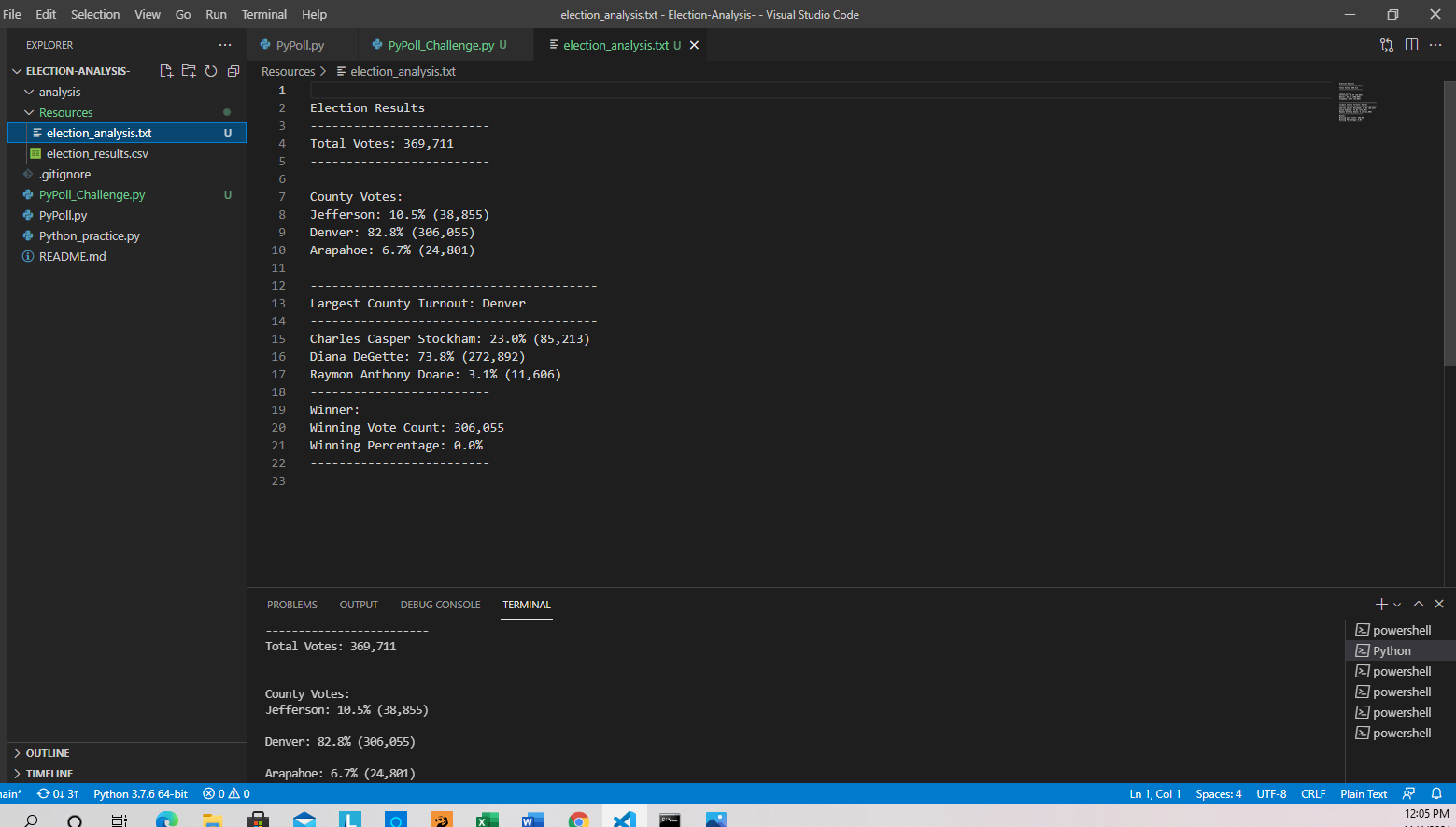Change the UTF-8 file encoding
This screenshot has width=1456, height=827.
click(x=1271, y=794)
